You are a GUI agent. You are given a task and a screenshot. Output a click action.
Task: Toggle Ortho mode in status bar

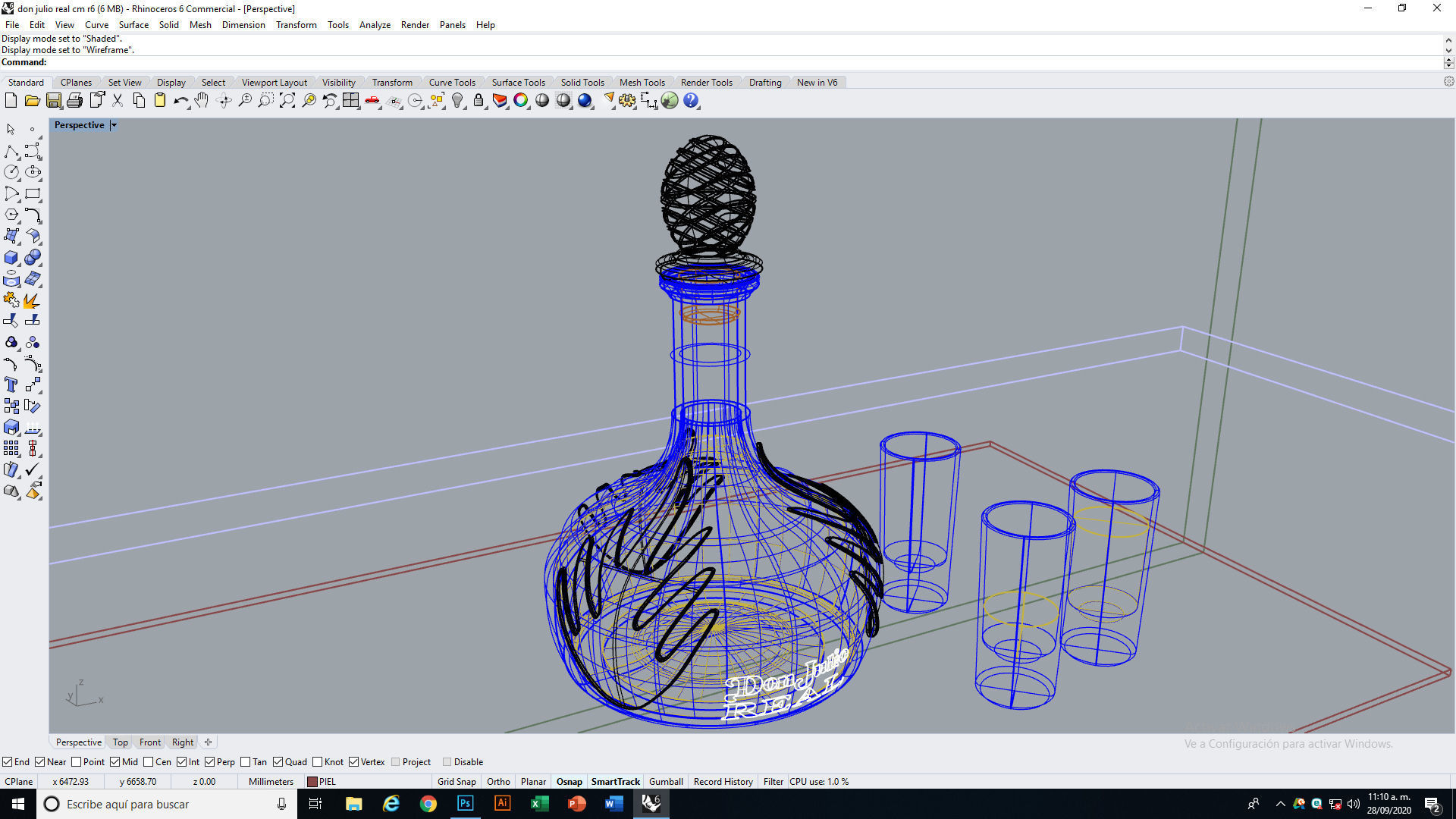498,782
